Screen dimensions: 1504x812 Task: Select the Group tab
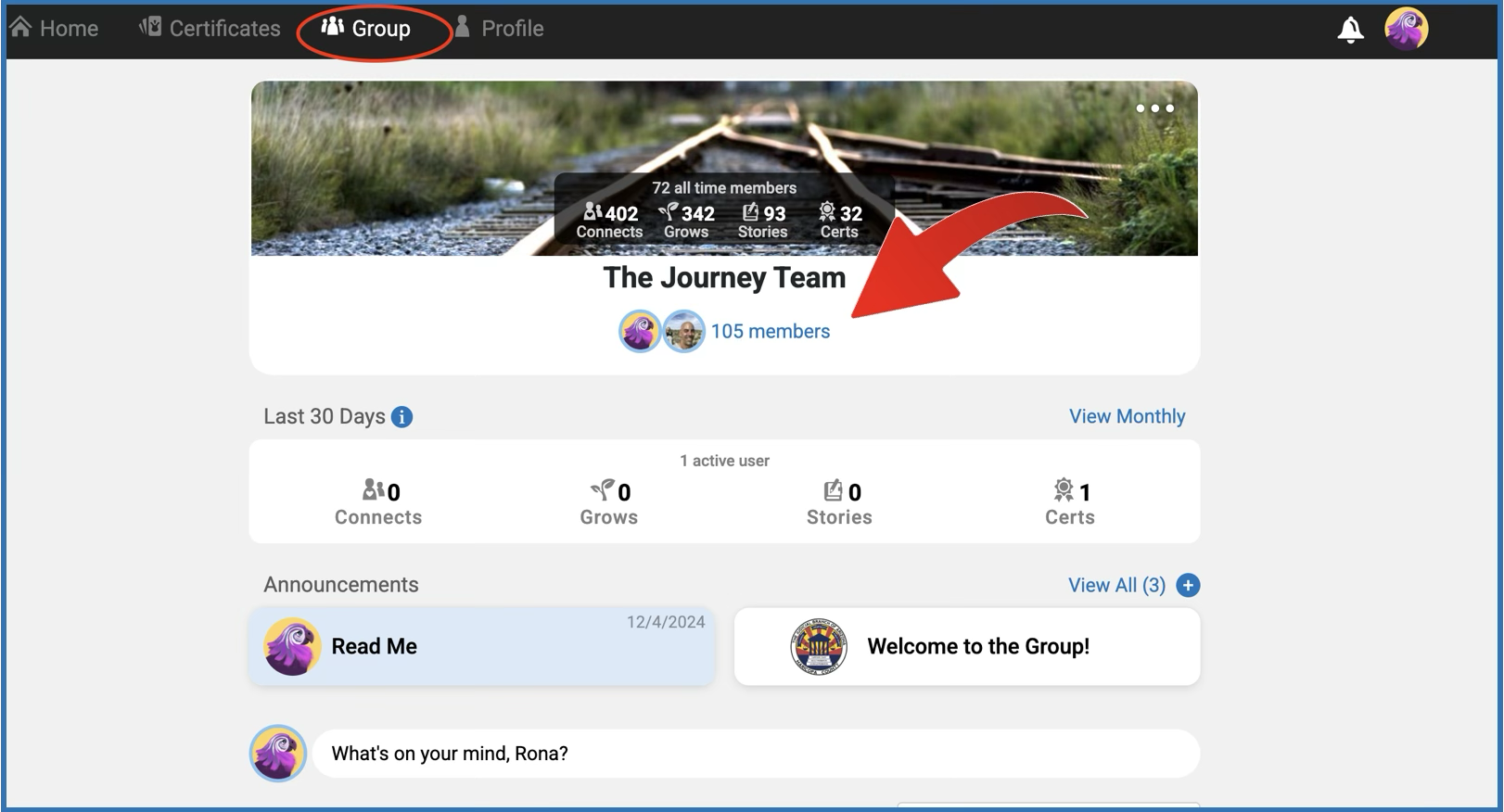coord(367,29)
